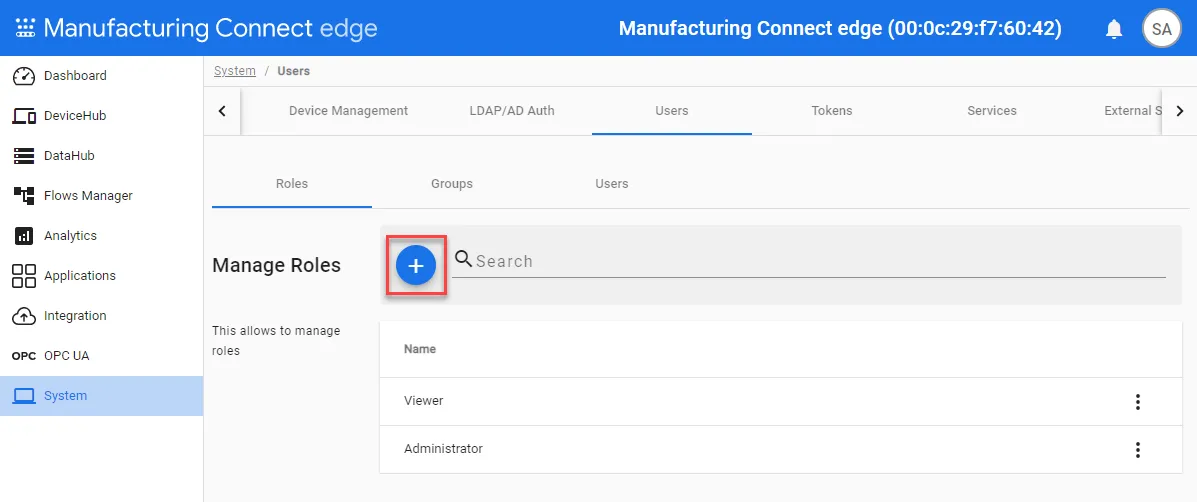Click the DeviceHub sidebar icon

[x=24, y=116]
